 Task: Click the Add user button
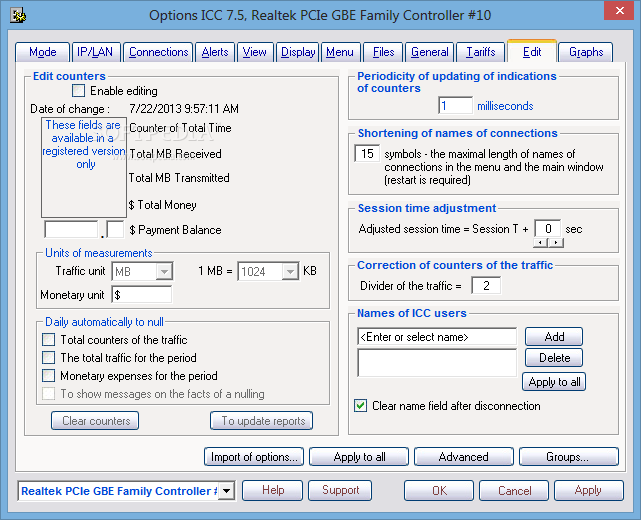pos(554,337)
